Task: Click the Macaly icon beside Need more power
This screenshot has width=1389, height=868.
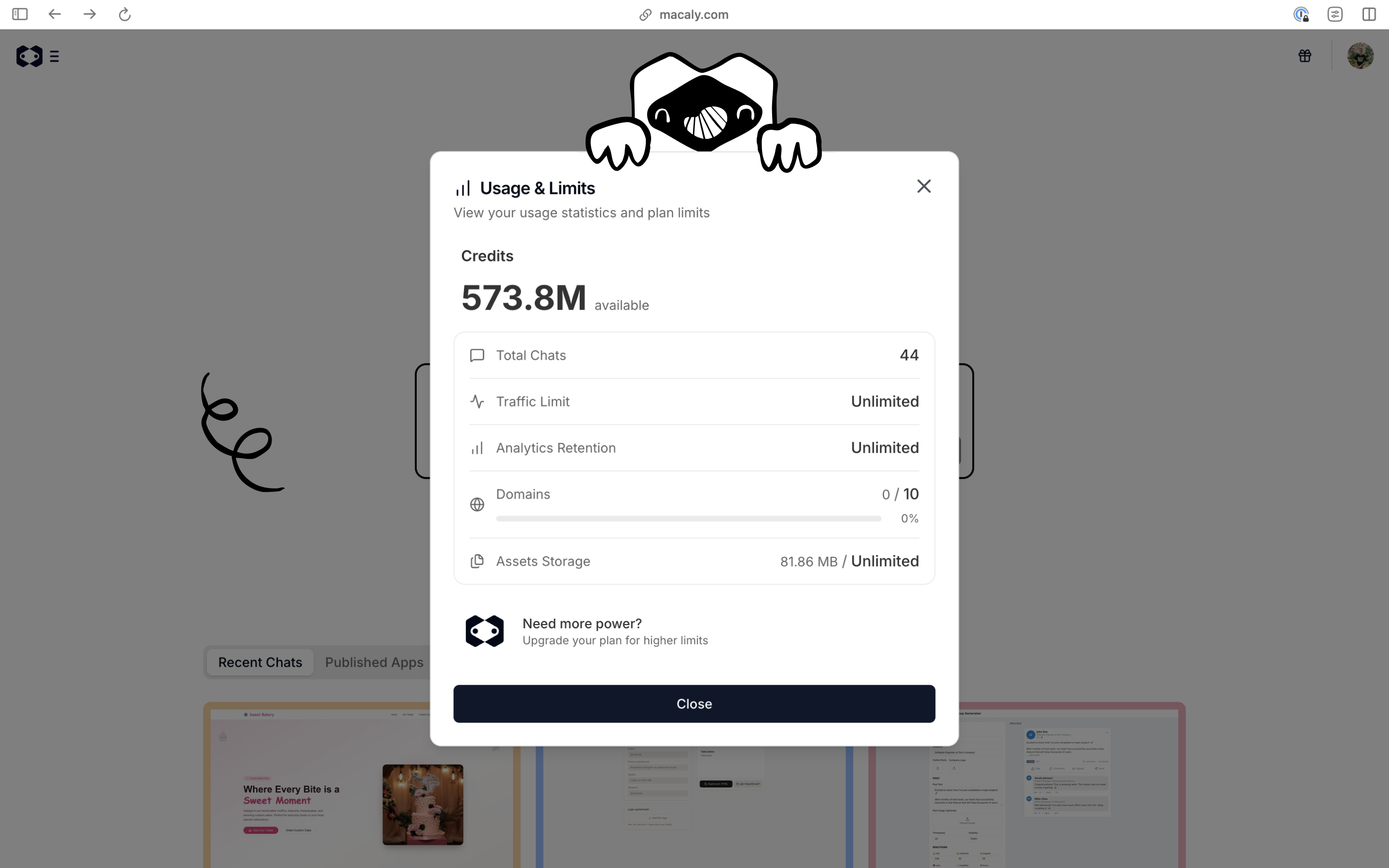Action: click(484, 631)
